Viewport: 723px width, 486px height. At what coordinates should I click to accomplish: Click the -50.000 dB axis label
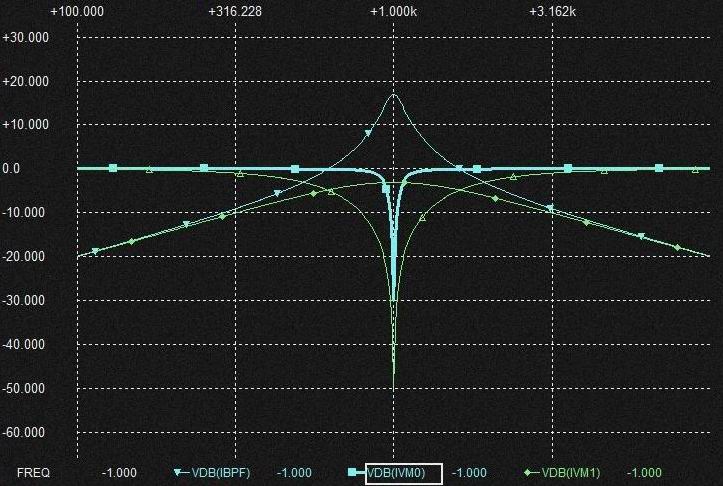click(25, 388)
